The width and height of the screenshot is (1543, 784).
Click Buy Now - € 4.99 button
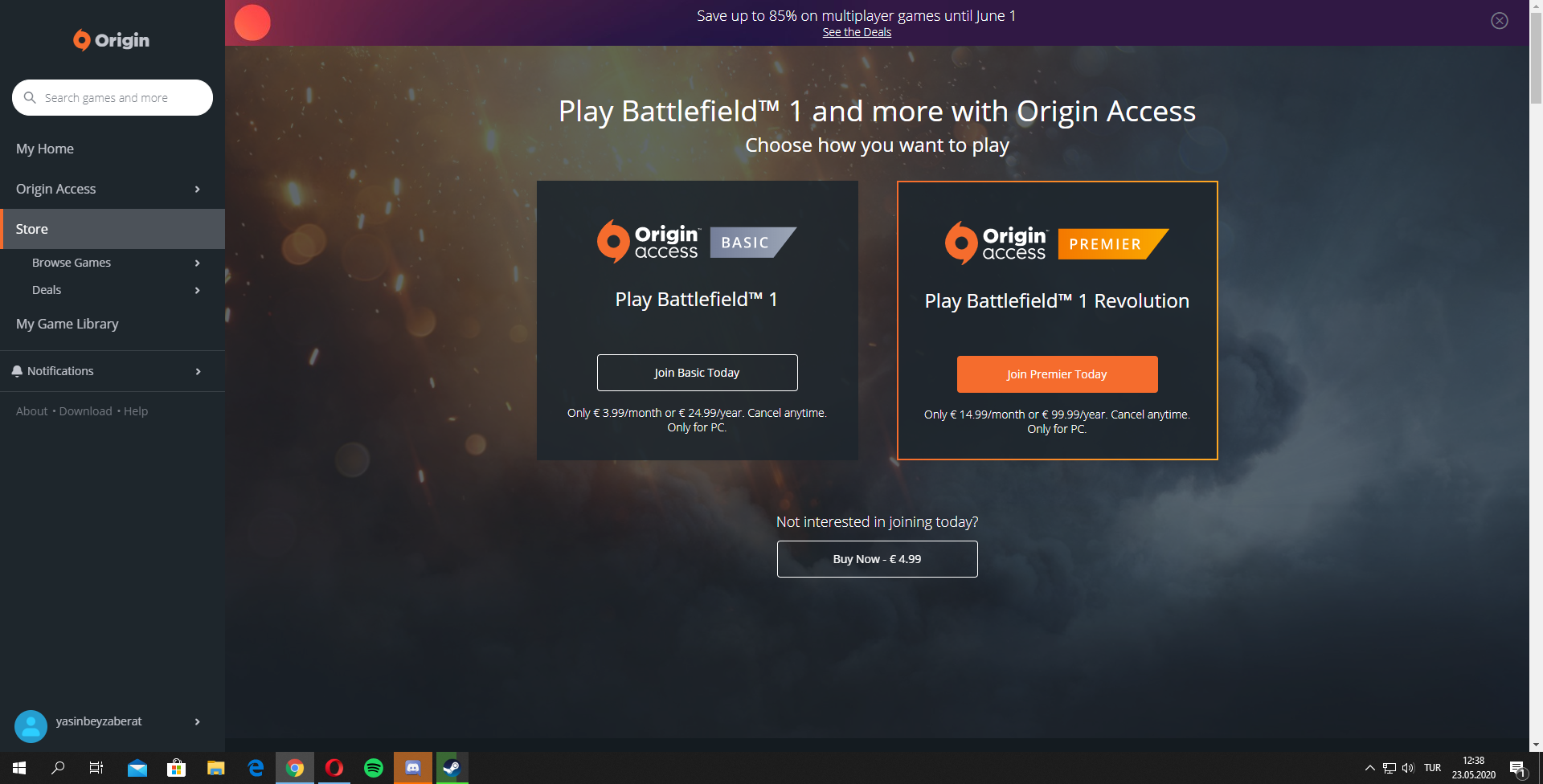point(877,559)
